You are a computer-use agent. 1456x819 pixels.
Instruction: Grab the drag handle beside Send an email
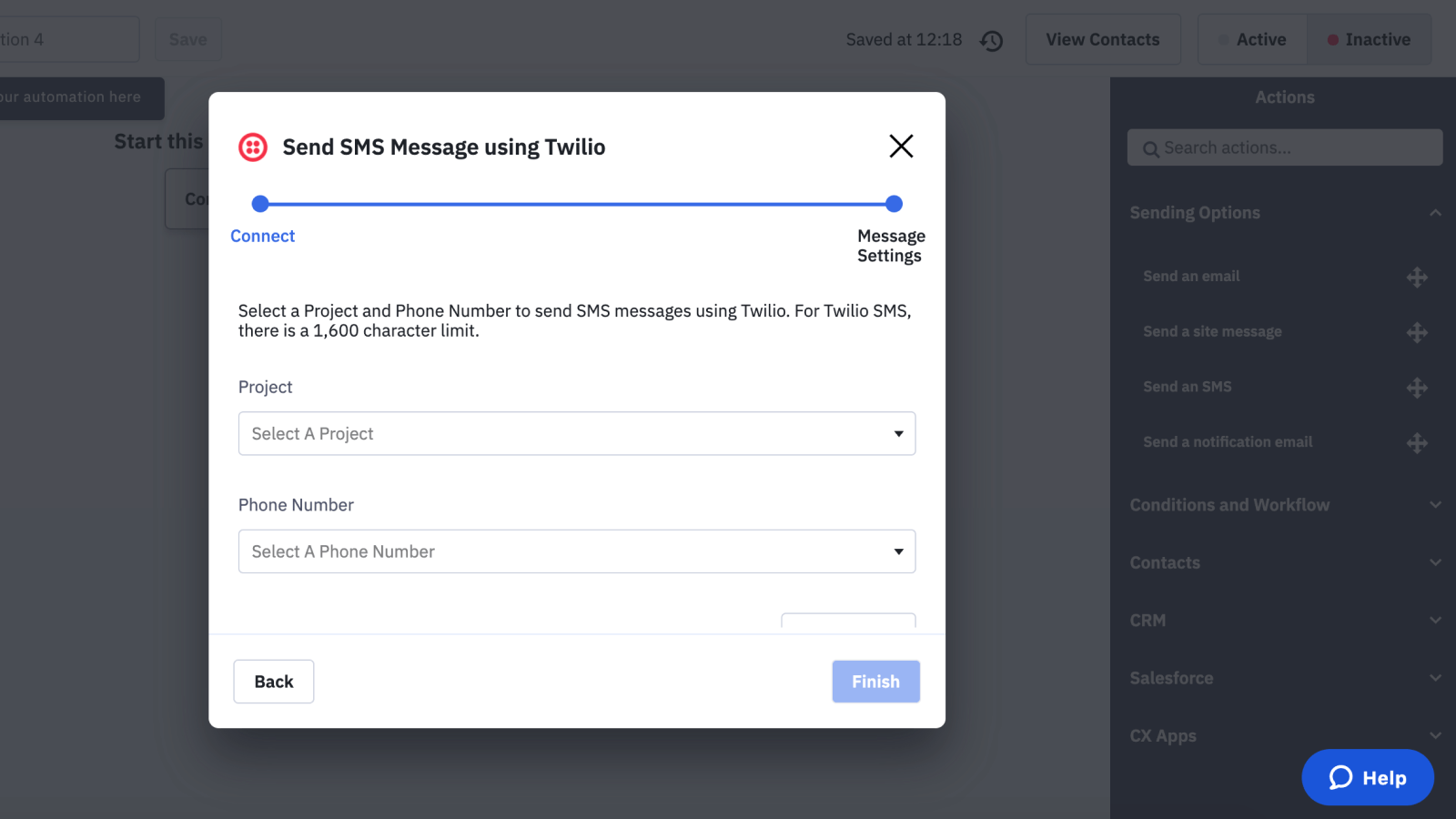[1416, 278]
